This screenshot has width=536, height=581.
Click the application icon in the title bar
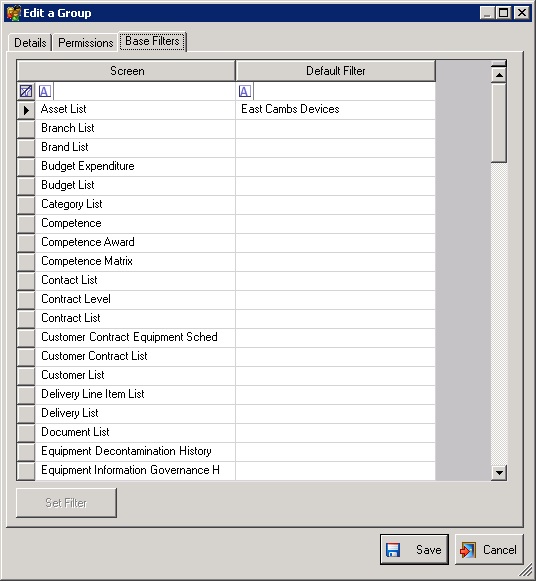pyautogui.click(x=13, y=13)
